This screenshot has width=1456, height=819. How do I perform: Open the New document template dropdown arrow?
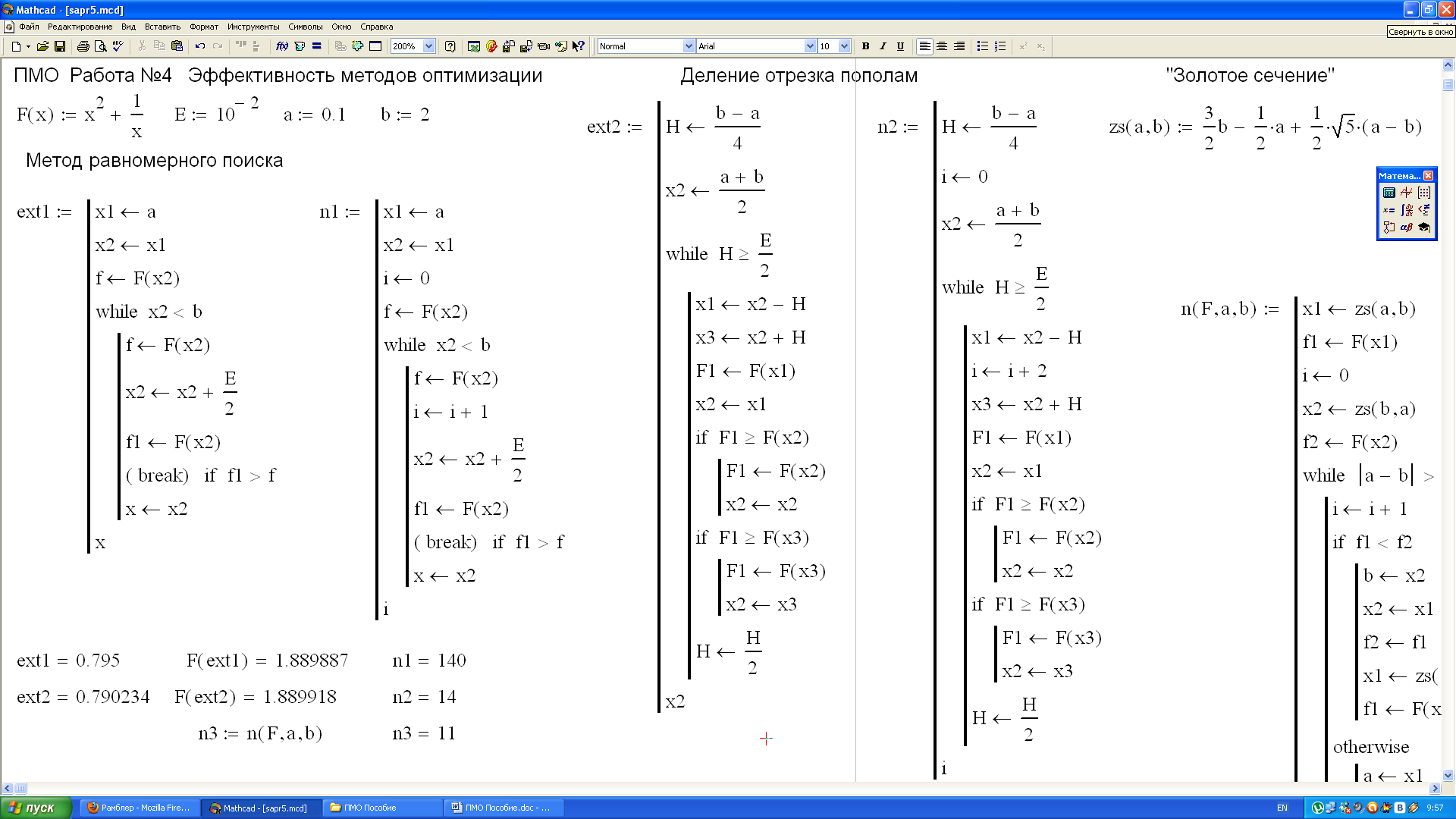point(28,46)
